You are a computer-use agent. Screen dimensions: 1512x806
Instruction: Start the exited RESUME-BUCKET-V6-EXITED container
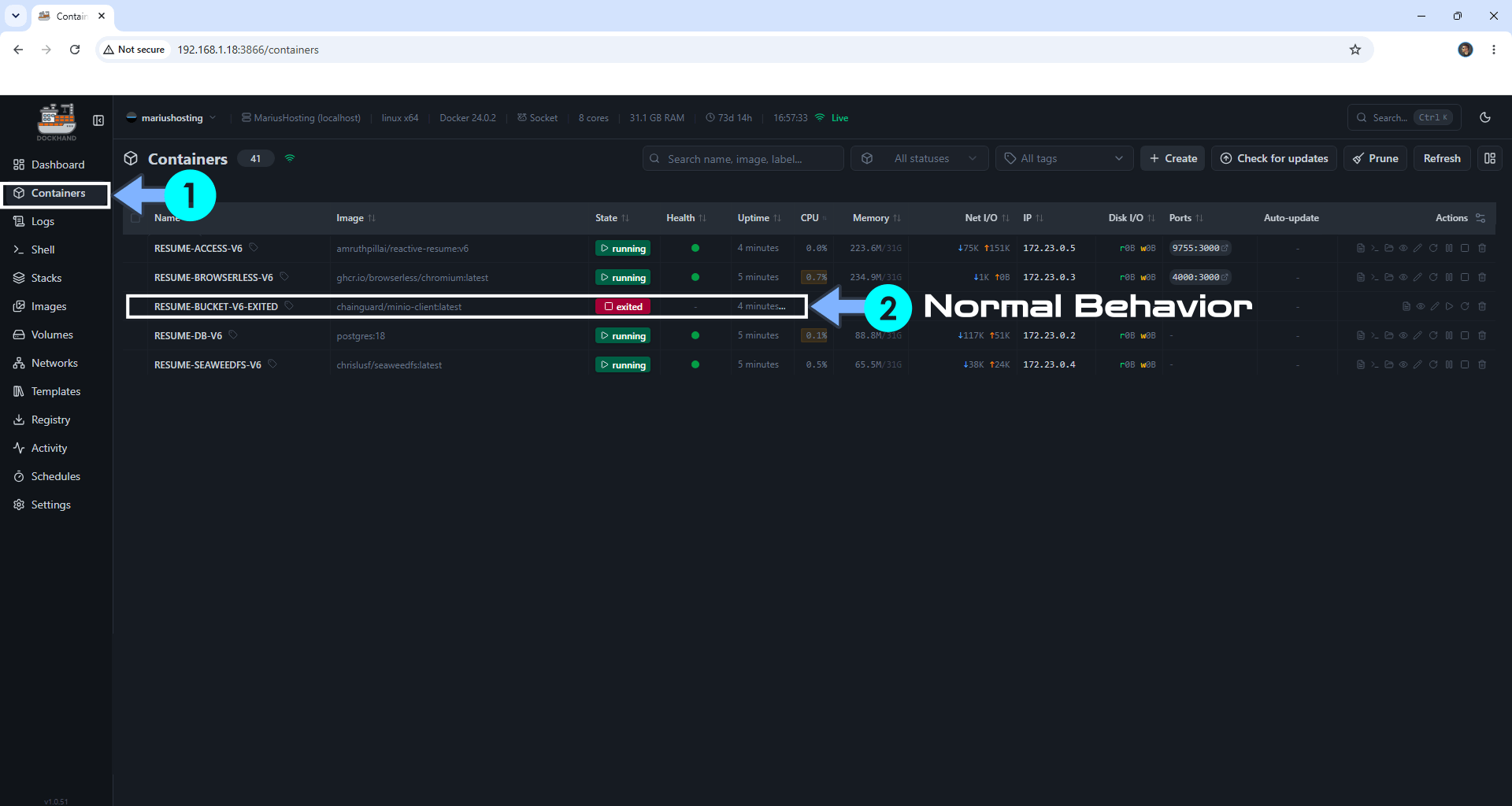pos(1450,306)
